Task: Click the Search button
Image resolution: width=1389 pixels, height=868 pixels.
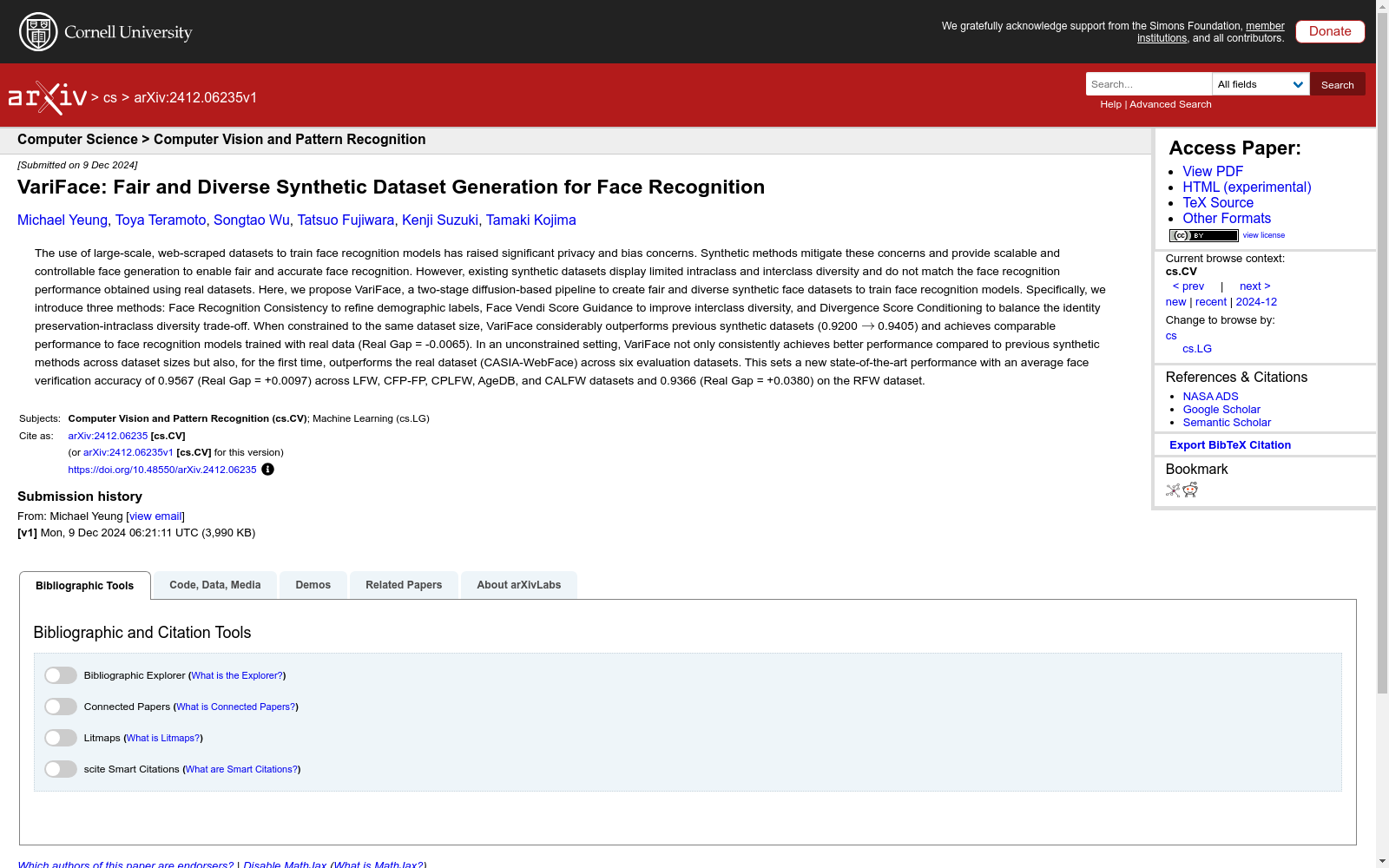Action: 1338,84
